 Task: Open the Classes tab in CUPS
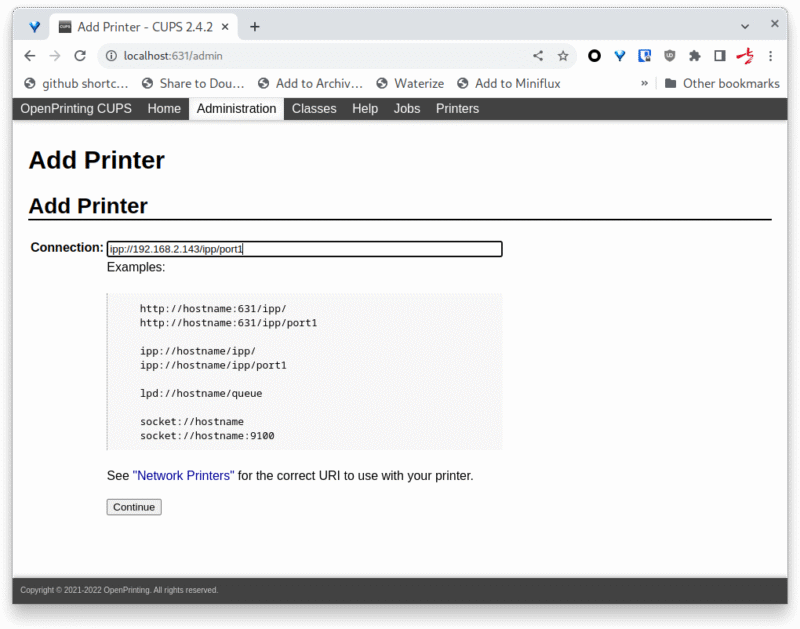click(x=314, y=109)
